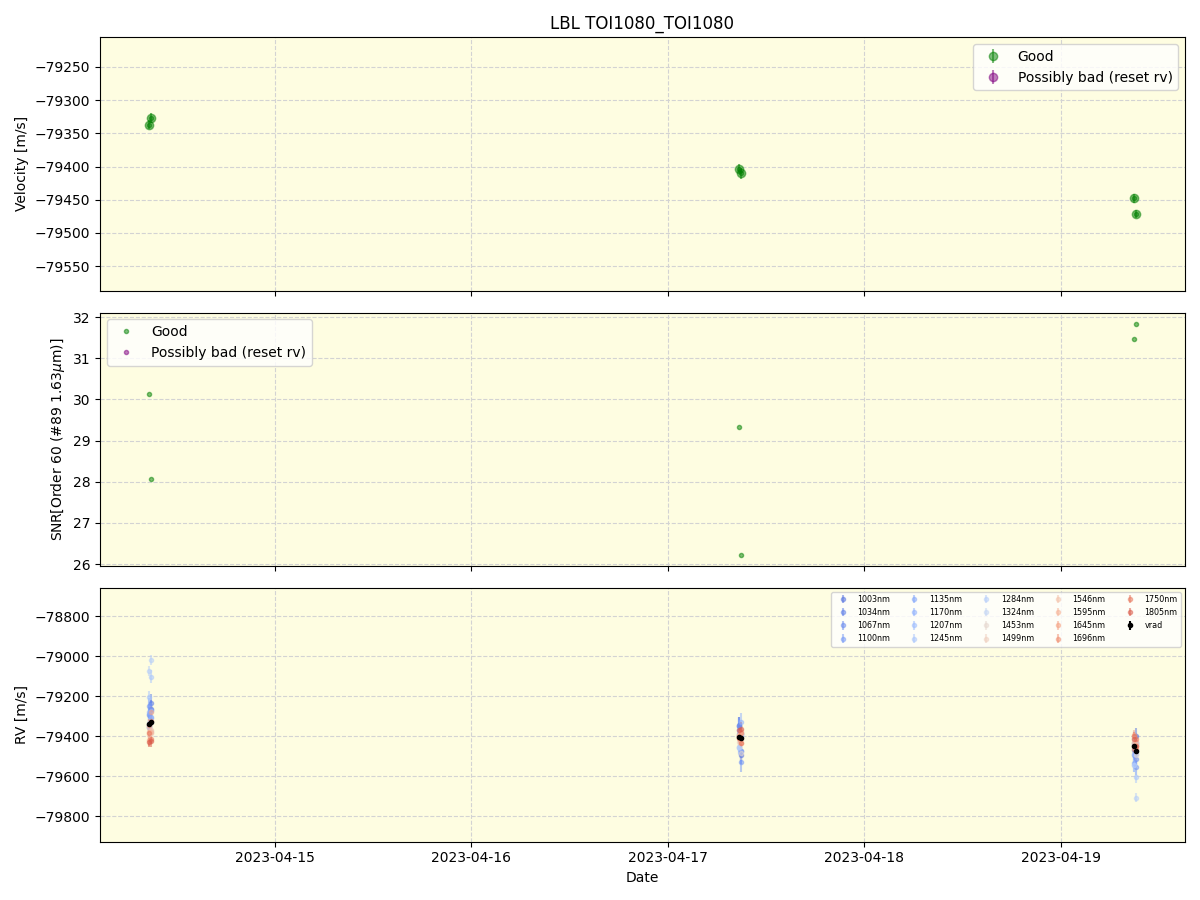Click the 1499nm legend entry
This screenshot has width=1200, height=900.
pyautogui.click(x=1009, y=638)
